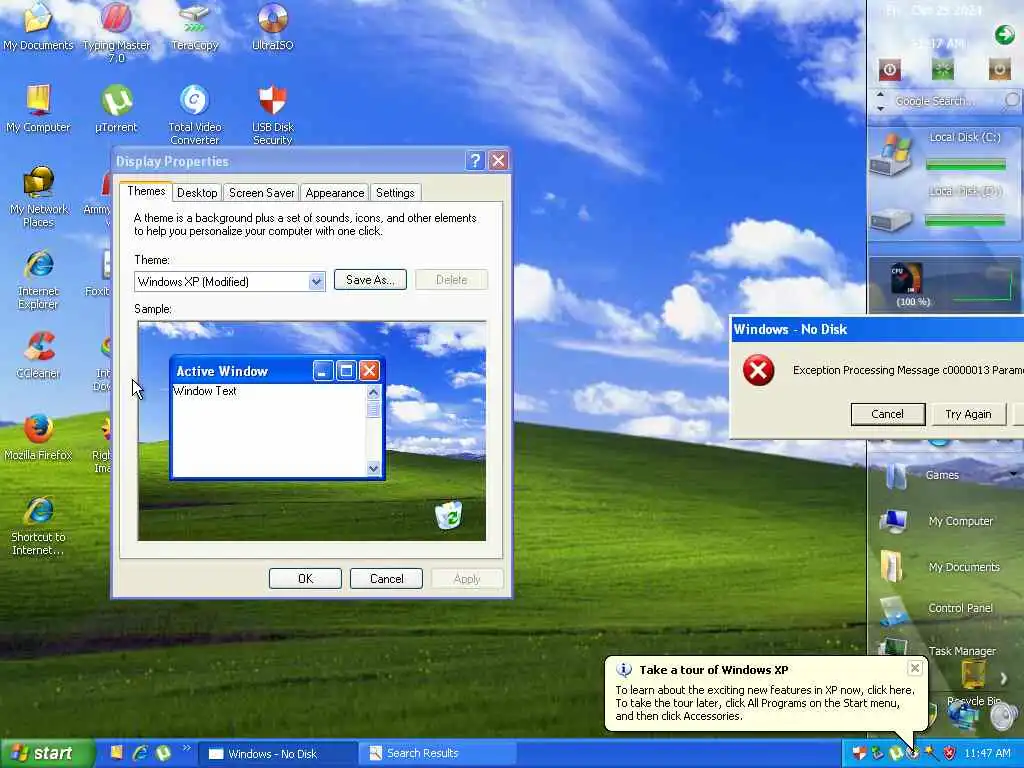Click µTorrent icon in quick launch

tap(163, 753)
